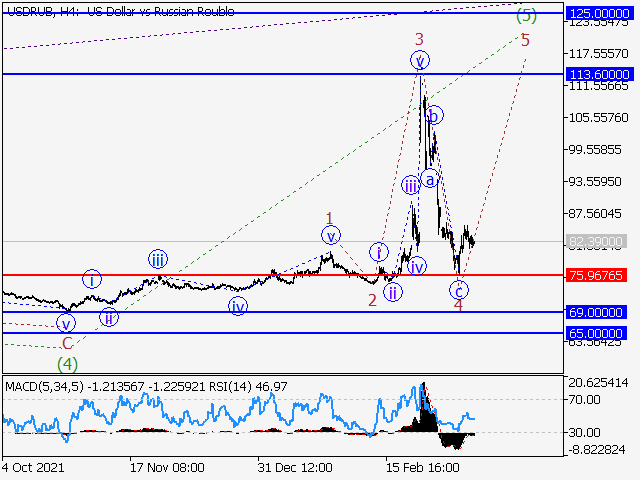Click the 20.625414 indicator scale value
640x480 pixels.
coord(598,383)
